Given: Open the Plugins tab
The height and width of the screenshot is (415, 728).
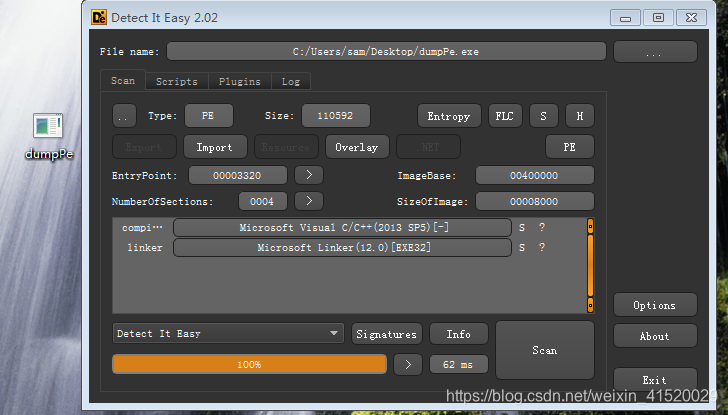Looking at the screenshot, I should pyautogui.click(x=240, y=82).
